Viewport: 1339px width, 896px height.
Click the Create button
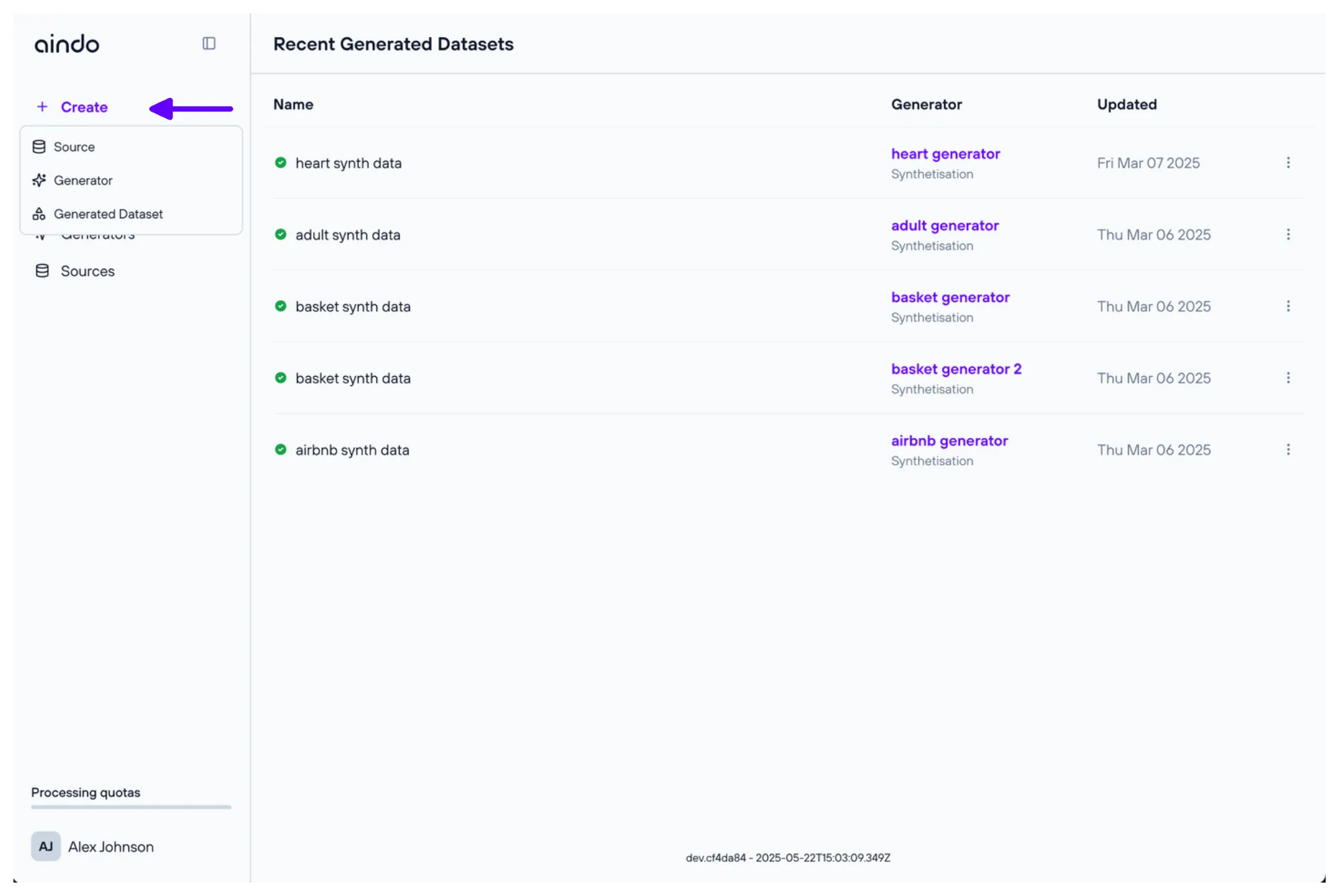click(x=84, y=107)
